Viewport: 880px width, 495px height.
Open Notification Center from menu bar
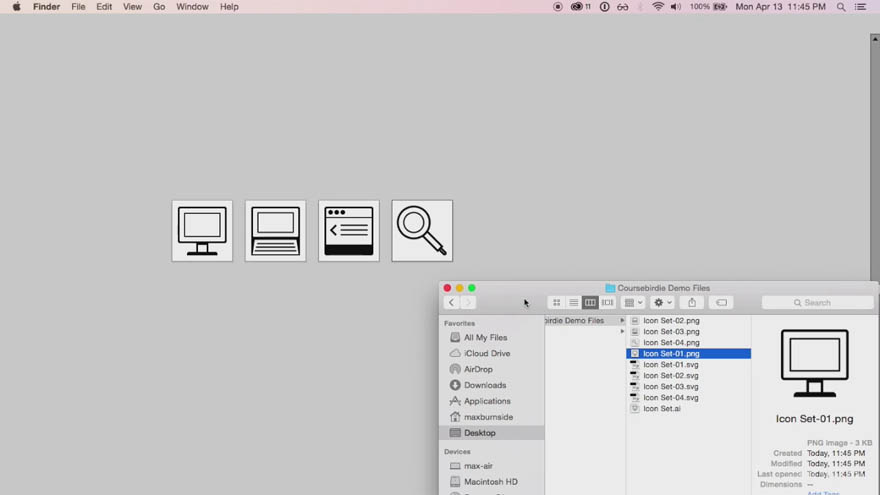click(860, 7)
